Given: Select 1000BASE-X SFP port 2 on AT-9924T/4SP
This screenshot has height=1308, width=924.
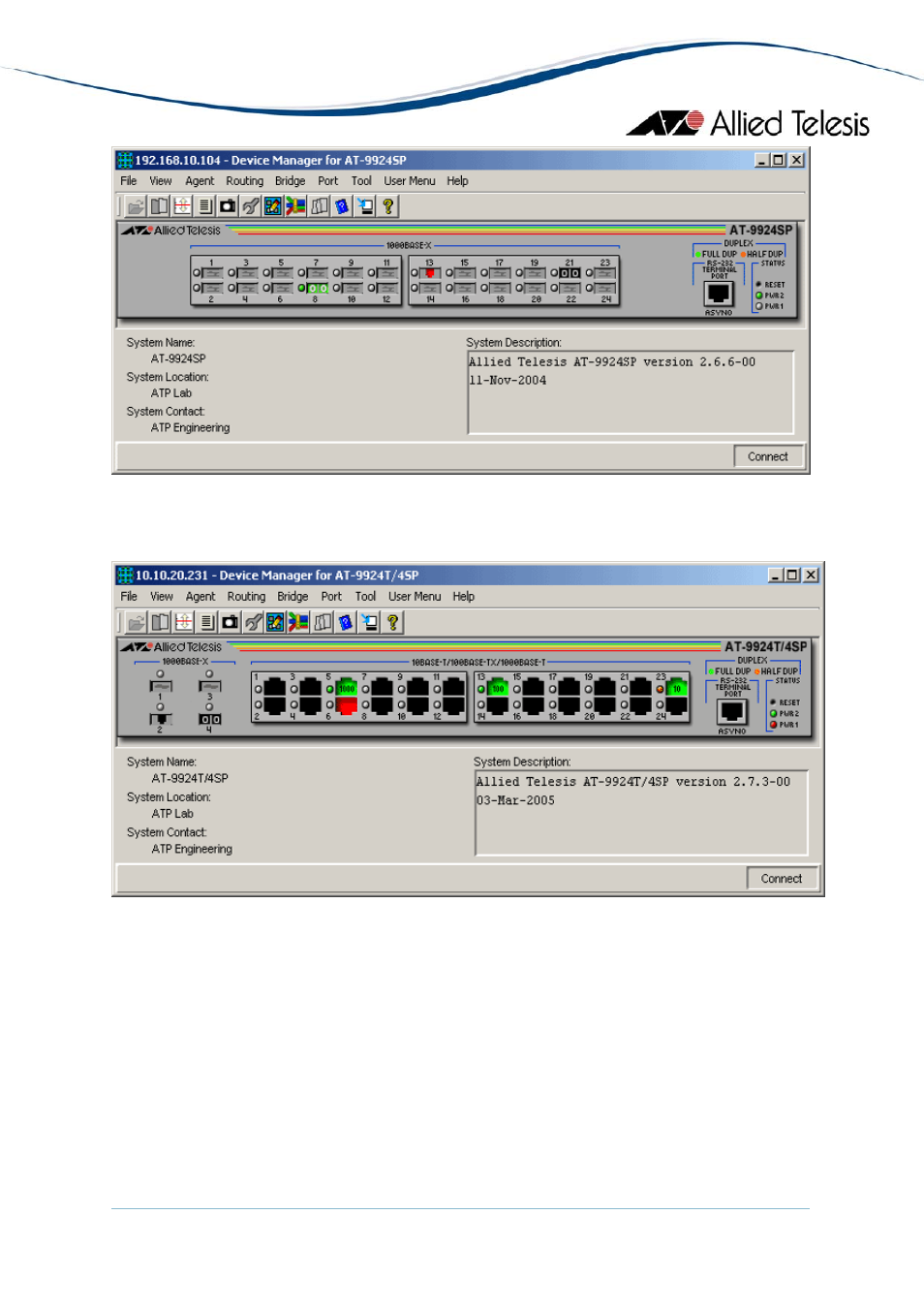Looking at the screenshot, I should click(161, 719).
